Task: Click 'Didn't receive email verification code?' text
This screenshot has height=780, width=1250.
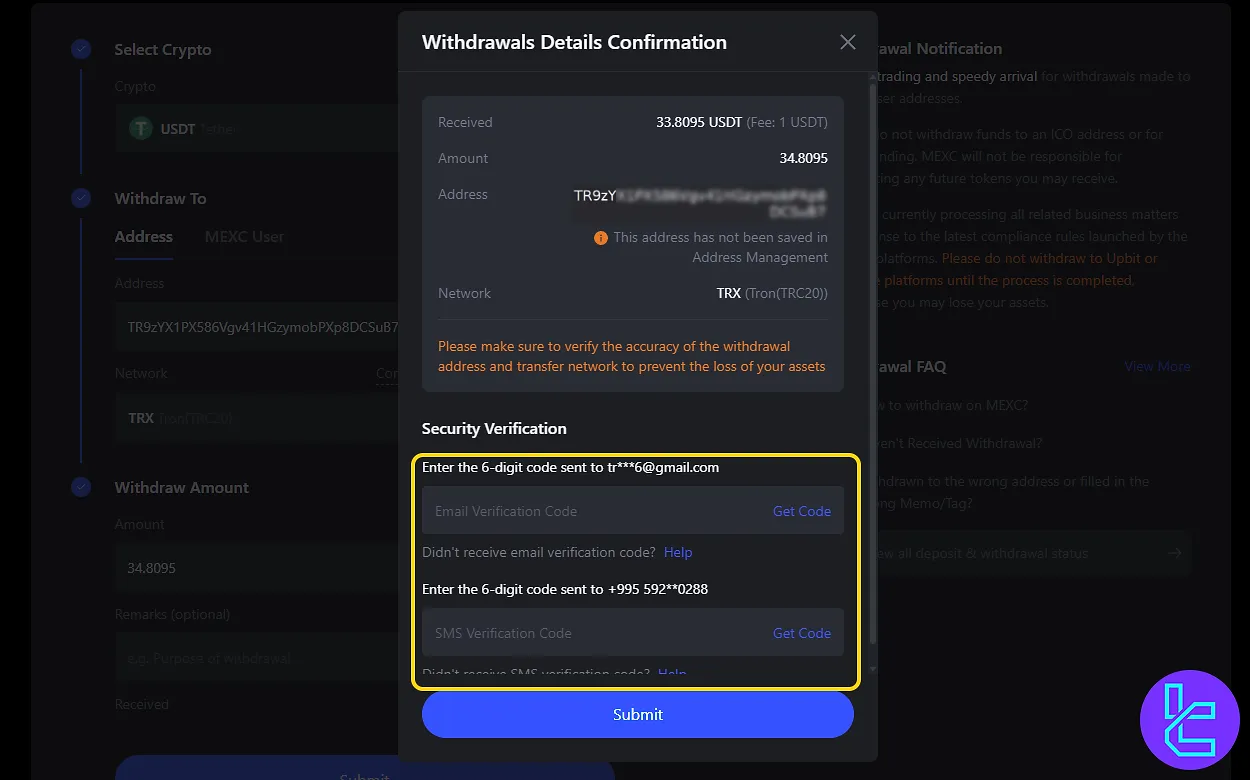Action: pos(539,552)
